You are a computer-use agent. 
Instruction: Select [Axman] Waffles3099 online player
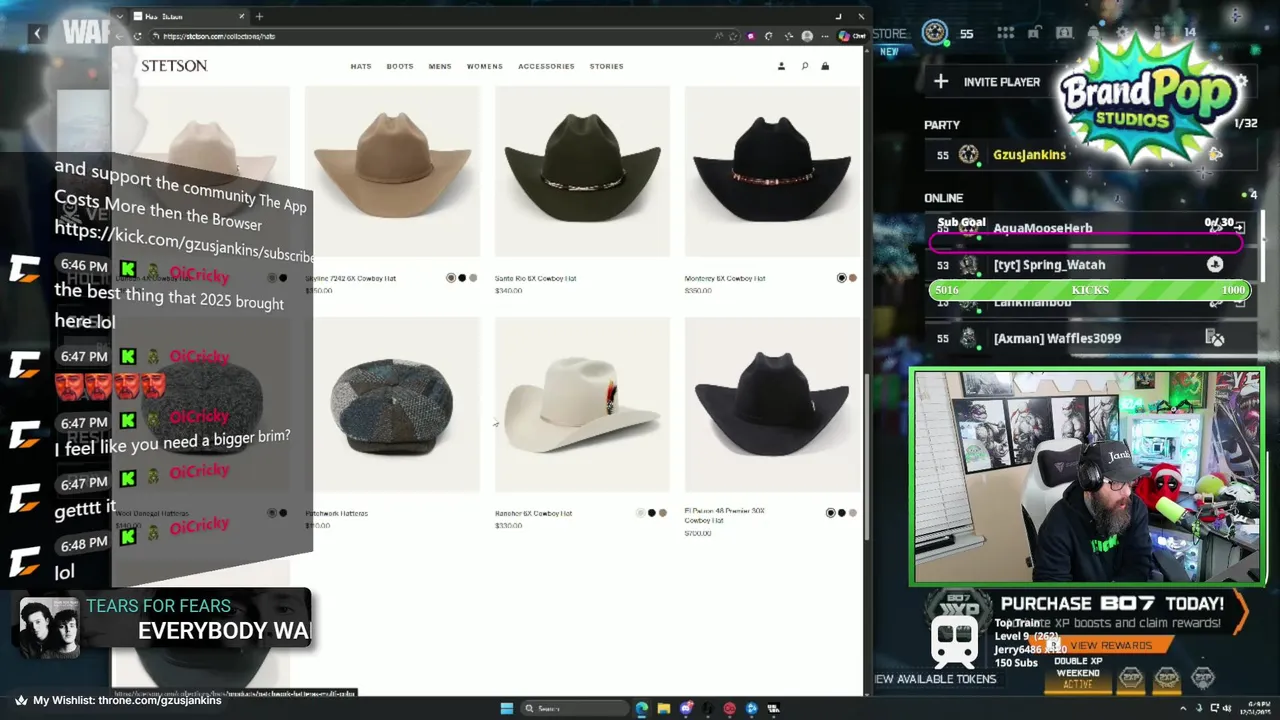1057,338
